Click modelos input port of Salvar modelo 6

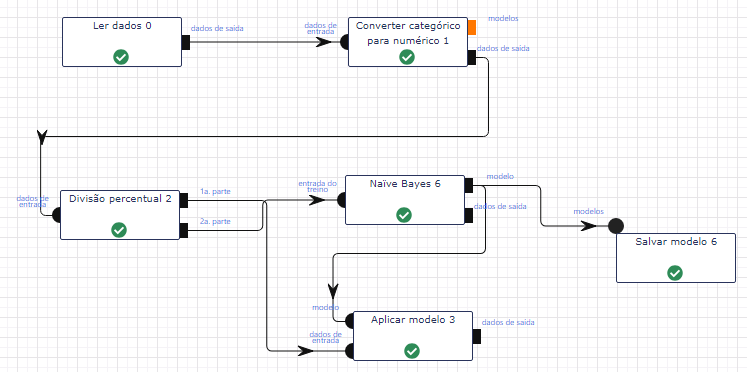616,226
